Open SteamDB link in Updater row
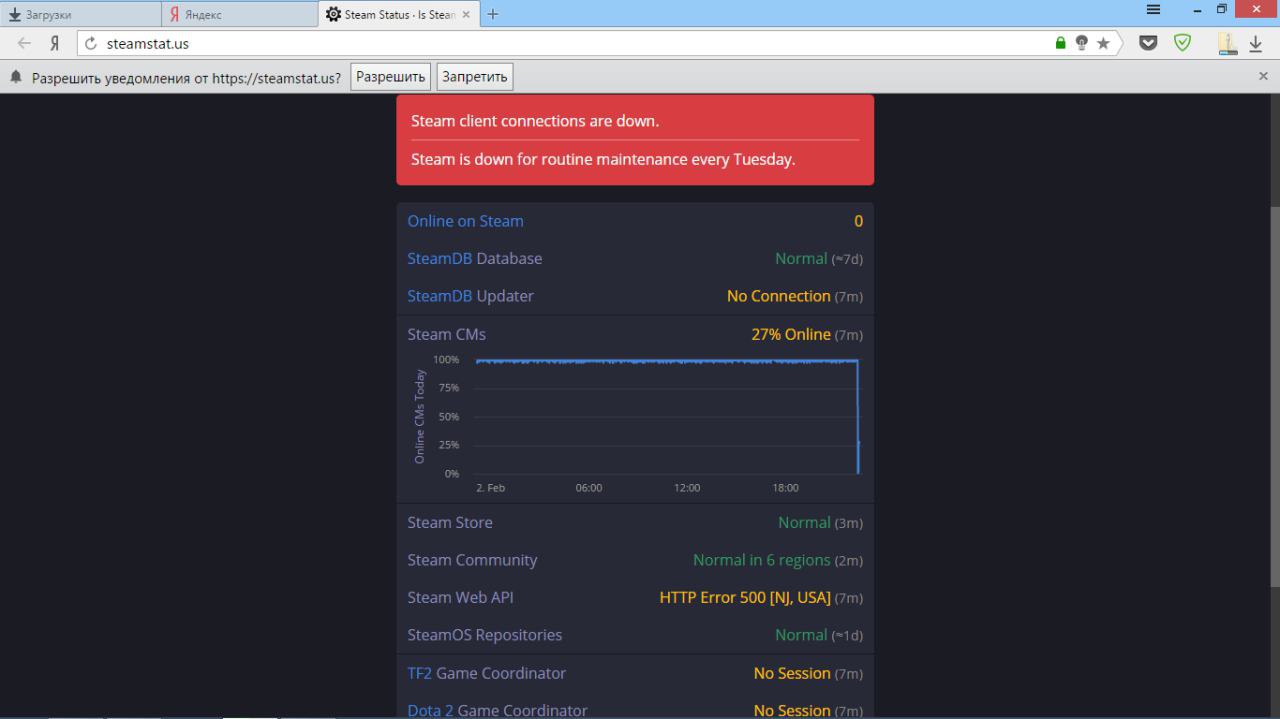The width and height of the screenshot is (1280, 719). (439, 296)
